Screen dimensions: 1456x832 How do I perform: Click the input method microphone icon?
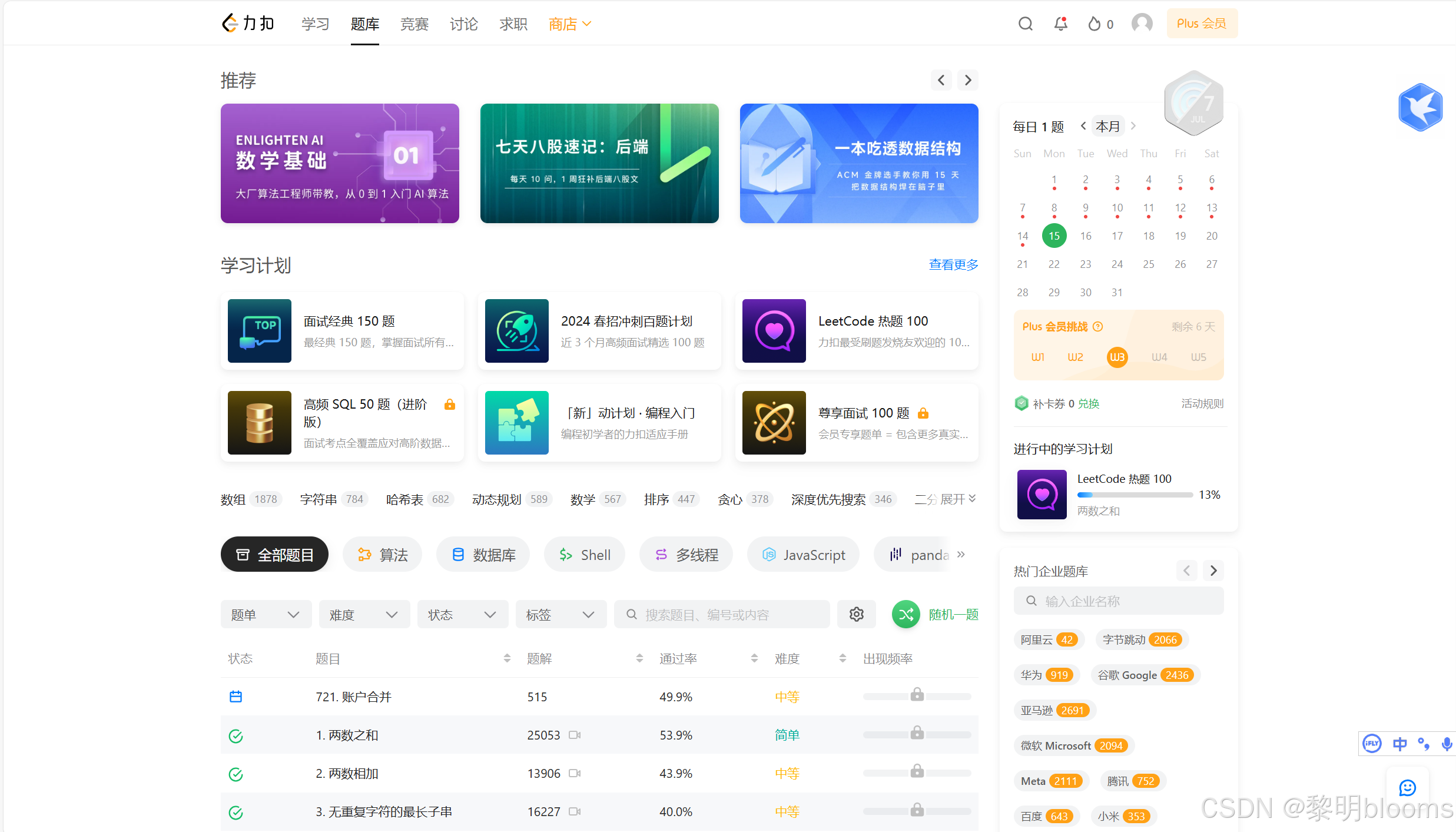point(1447,744)
